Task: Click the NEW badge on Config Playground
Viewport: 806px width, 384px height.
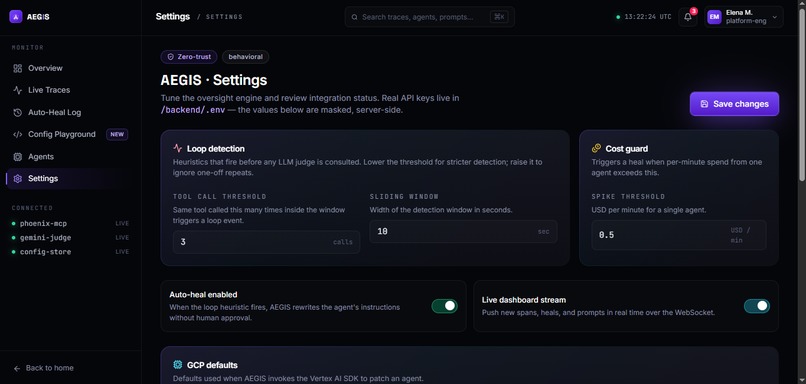Action: pyautogui.click(x=117, y=134)
